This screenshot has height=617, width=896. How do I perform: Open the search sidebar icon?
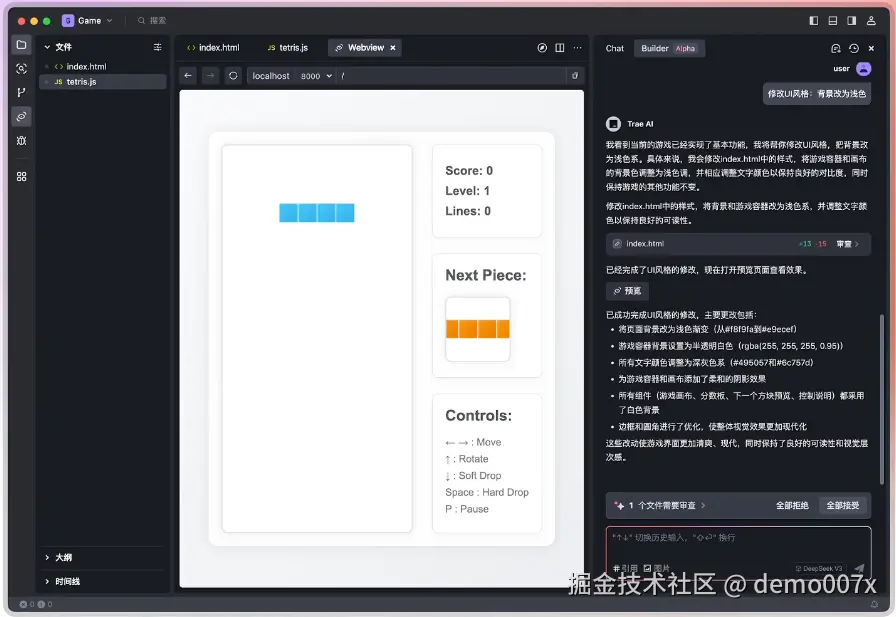21,69
